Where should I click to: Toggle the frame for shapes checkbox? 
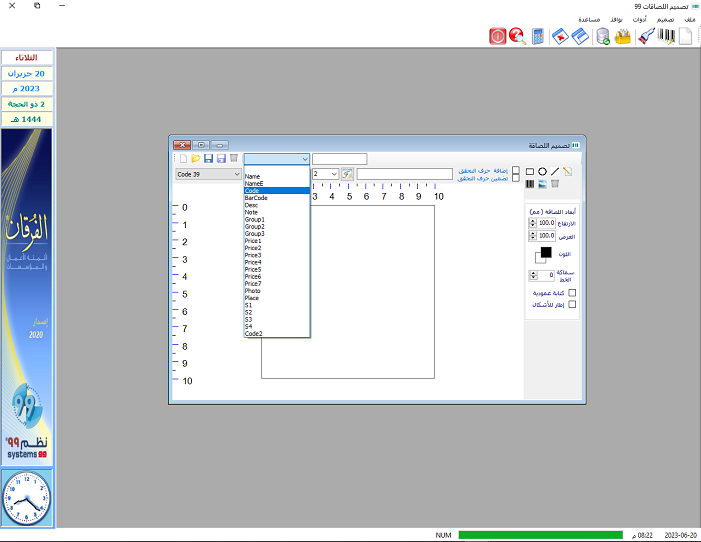point(572,304)
